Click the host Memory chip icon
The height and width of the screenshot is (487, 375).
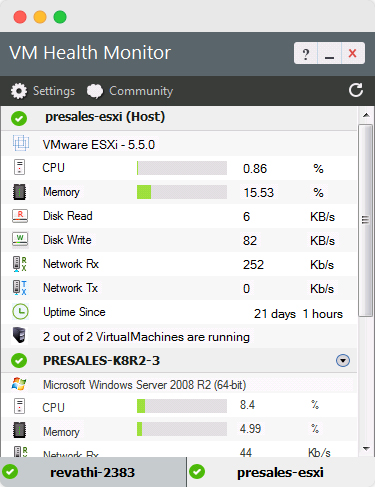click(19, 192)
